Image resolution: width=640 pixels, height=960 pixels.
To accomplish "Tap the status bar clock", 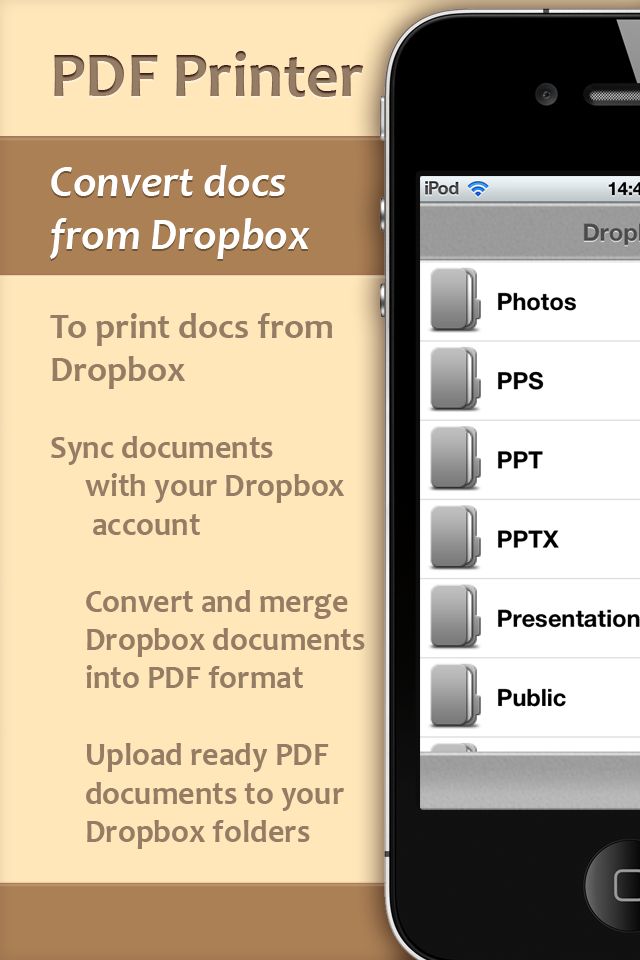I will [623, 189].
